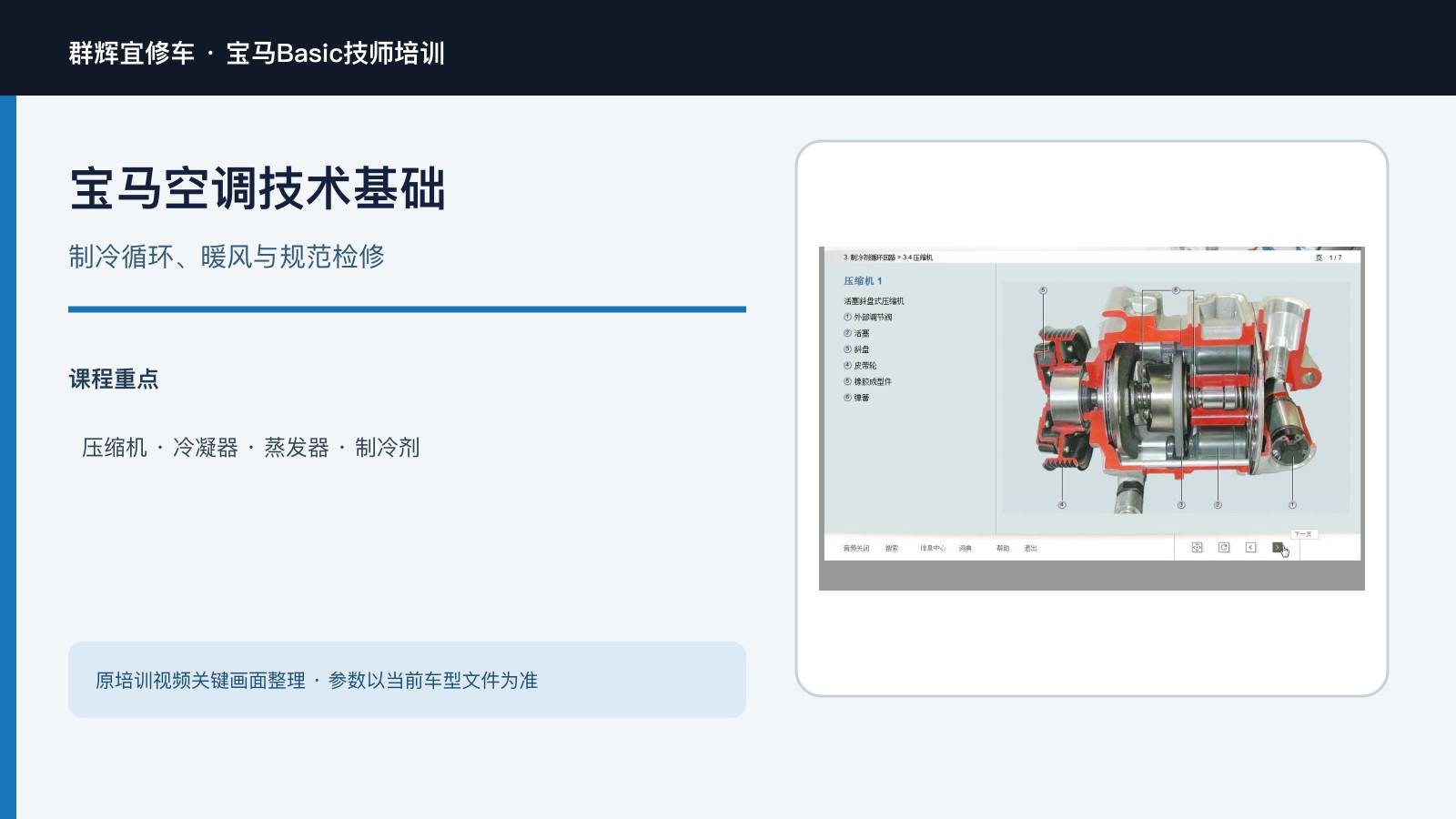Screen dimensions: 1456x819
Task: Click the note '原培训视频关键画面整理 · 参数以当前车型文件为准'
Action: 317,681
